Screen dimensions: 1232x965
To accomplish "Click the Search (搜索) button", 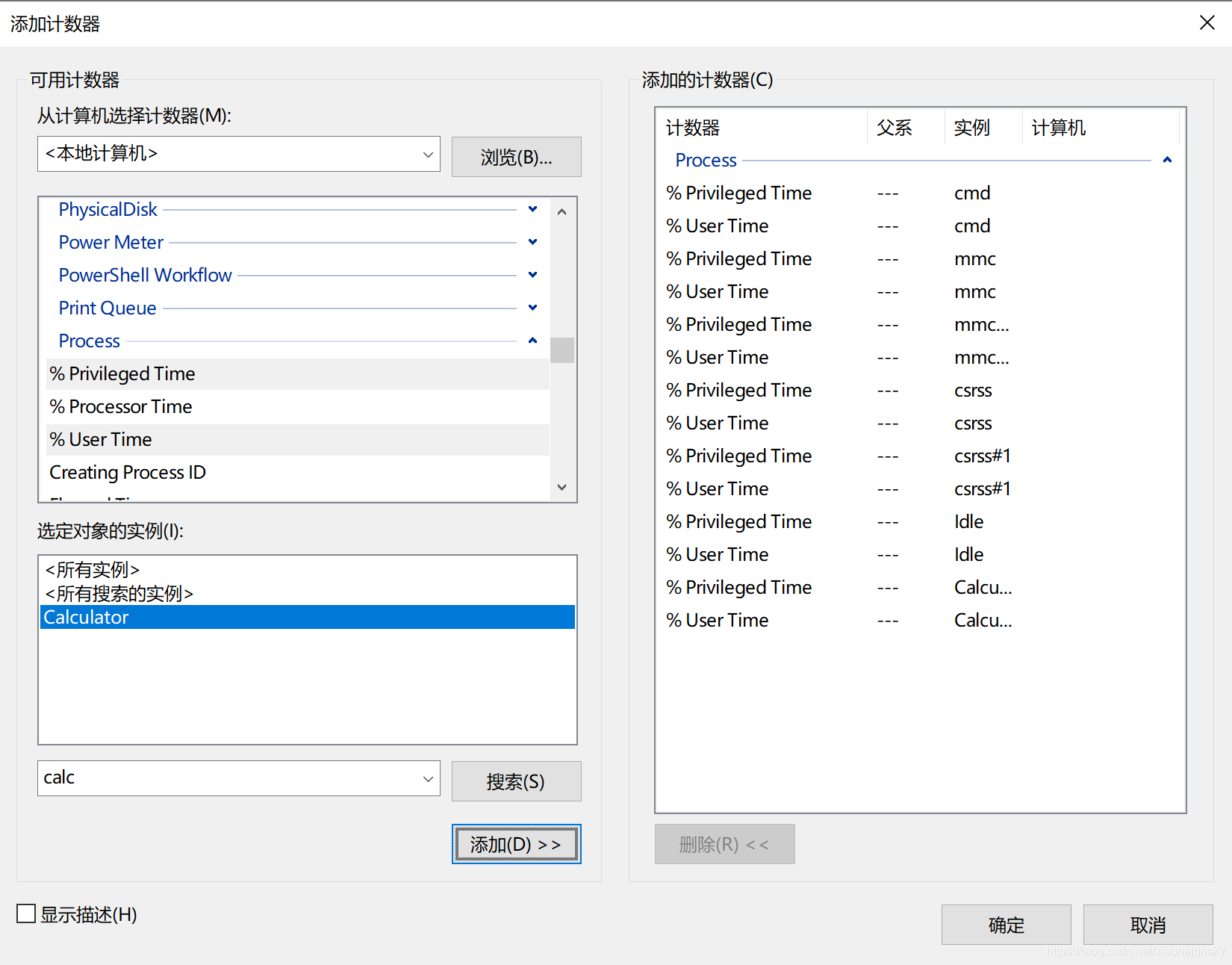I will point(516,781).
